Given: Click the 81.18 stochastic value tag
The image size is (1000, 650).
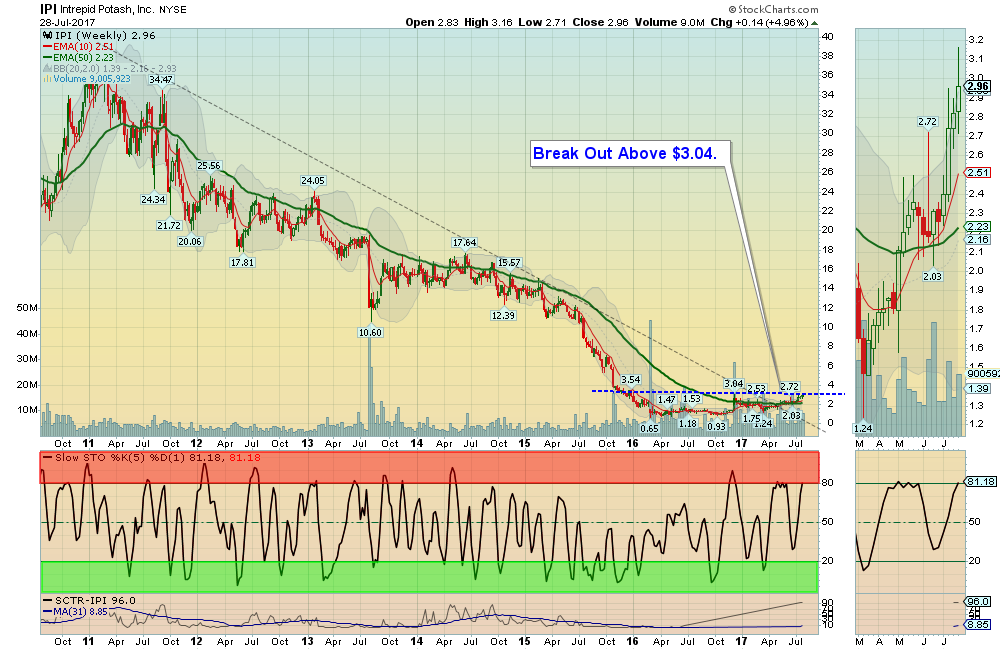Looking at the screenshot, I should coord(980,482).
